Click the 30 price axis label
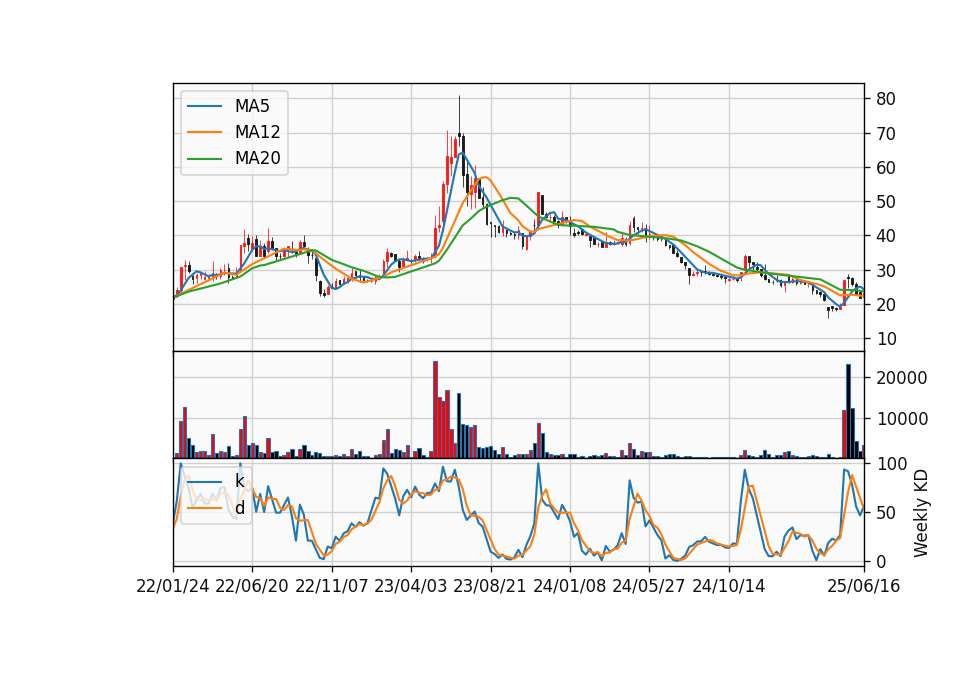The width and height of the screenshot is (960, 690). click(x=886, y=271)
